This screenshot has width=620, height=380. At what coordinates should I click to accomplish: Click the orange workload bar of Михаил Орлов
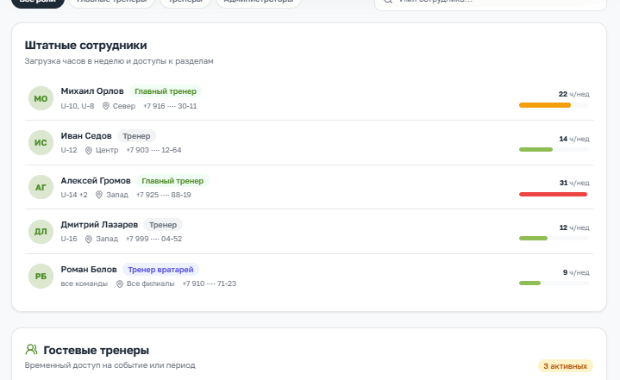[545, 105]
